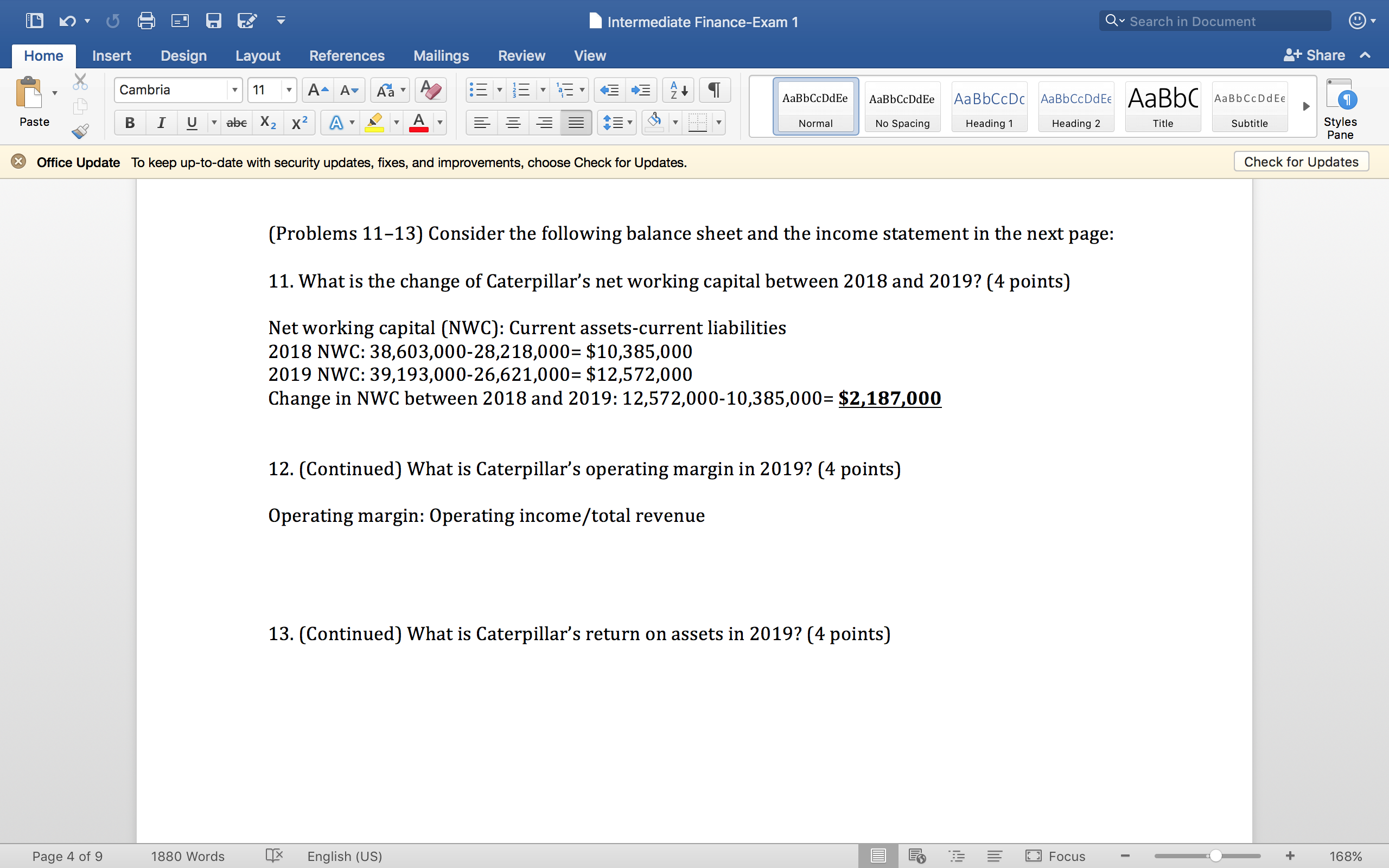
Task: Click the superscript icon
Action: [299, 122]
